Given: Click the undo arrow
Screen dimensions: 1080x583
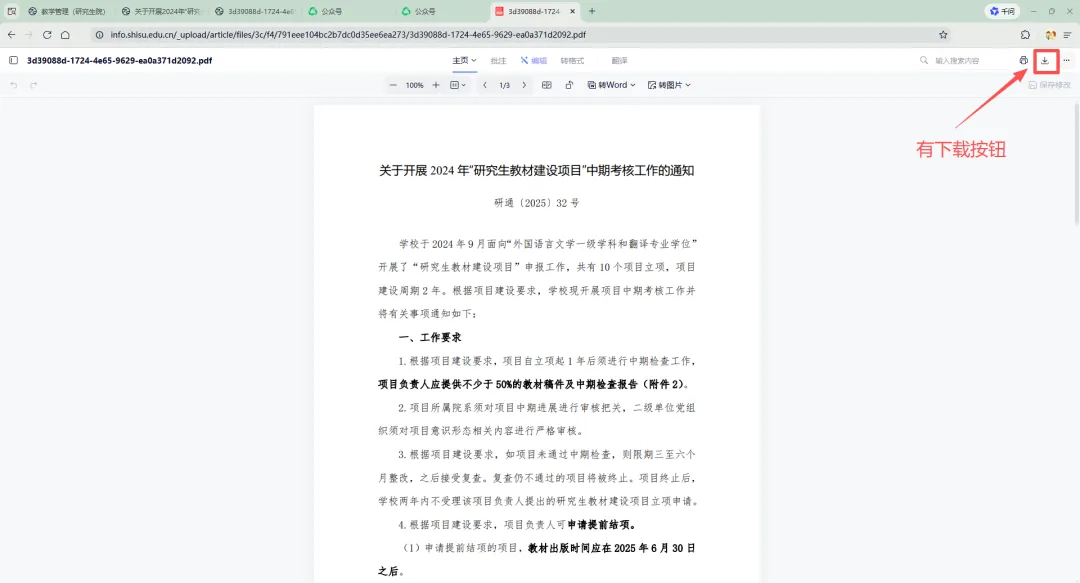Looking at the screenshot, I should pos(13,85).
